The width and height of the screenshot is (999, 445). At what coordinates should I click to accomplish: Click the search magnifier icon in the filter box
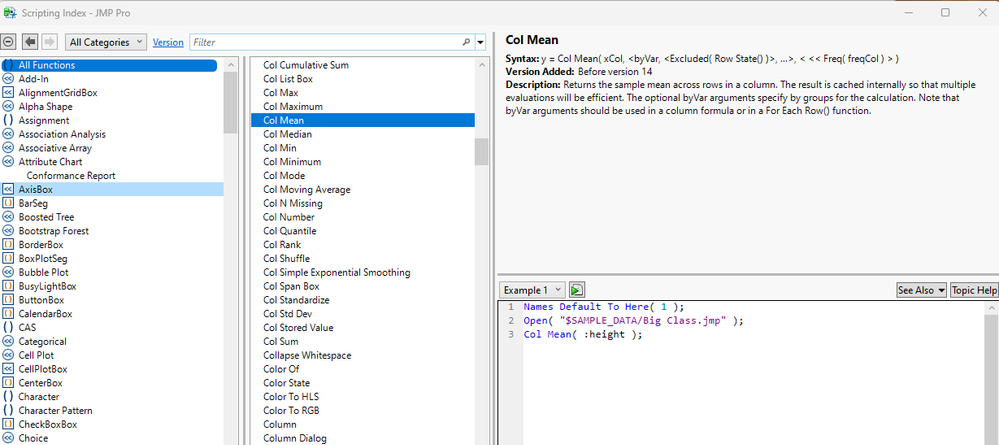(466, 42)
